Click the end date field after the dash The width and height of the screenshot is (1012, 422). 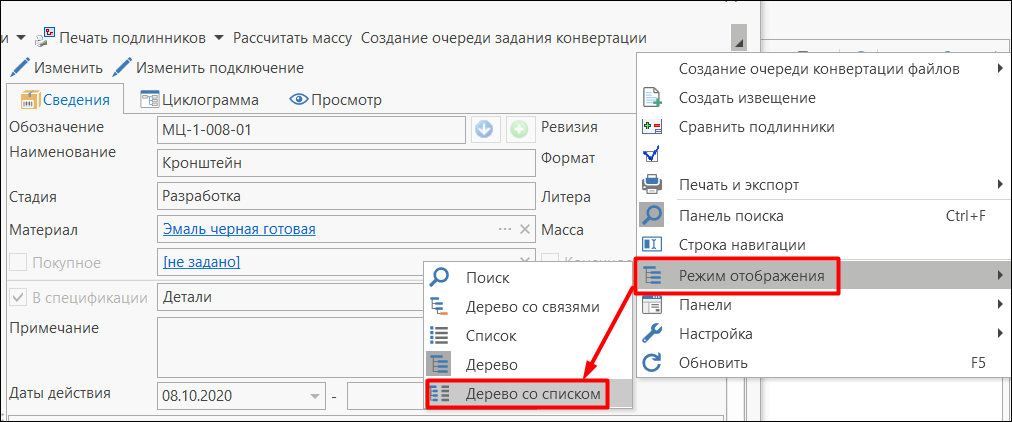tap(384, 396)
